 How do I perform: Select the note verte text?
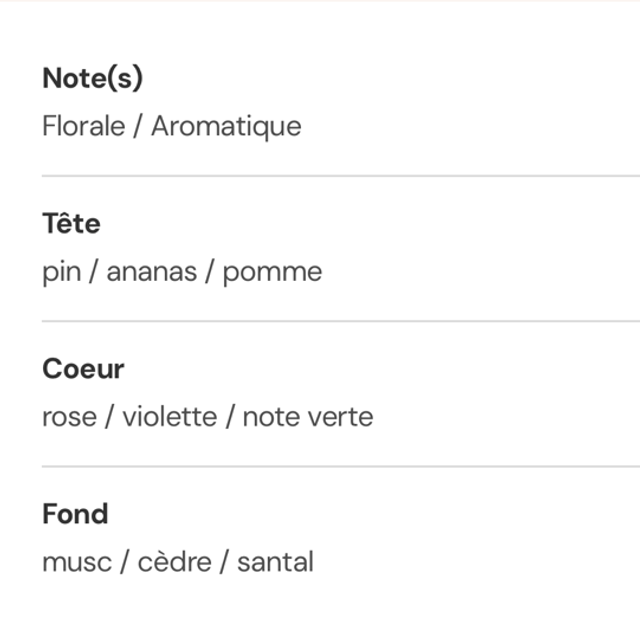(x=307, y=417)
